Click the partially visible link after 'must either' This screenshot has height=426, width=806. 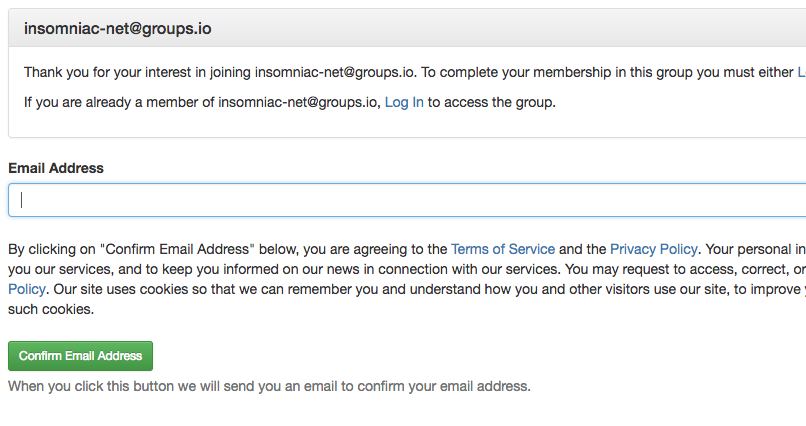coord(801,72)
